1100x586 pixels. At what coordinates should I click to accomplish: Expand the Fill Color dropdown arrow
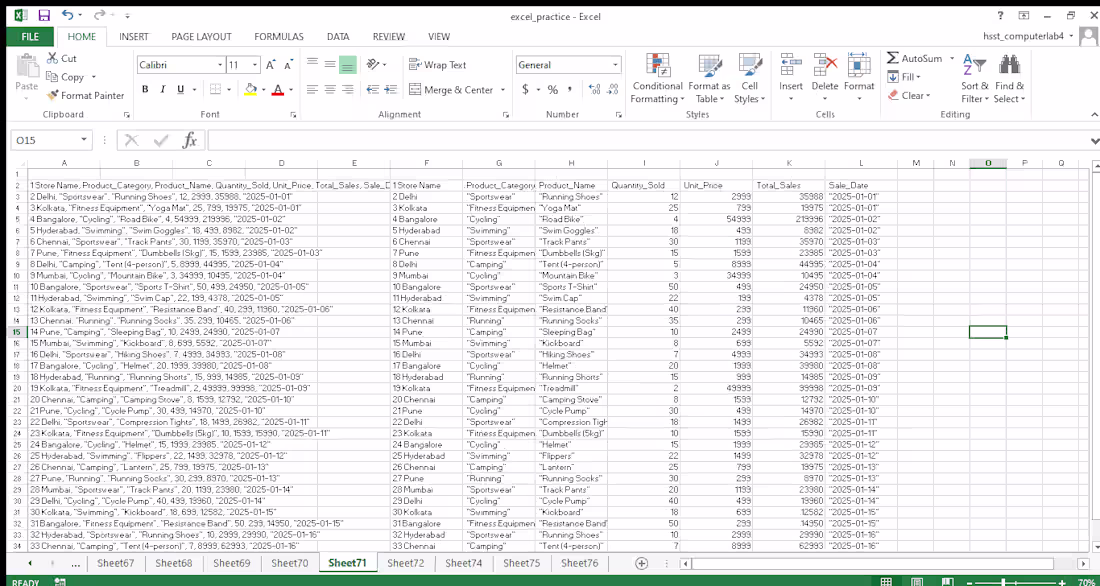pos(264,90)
